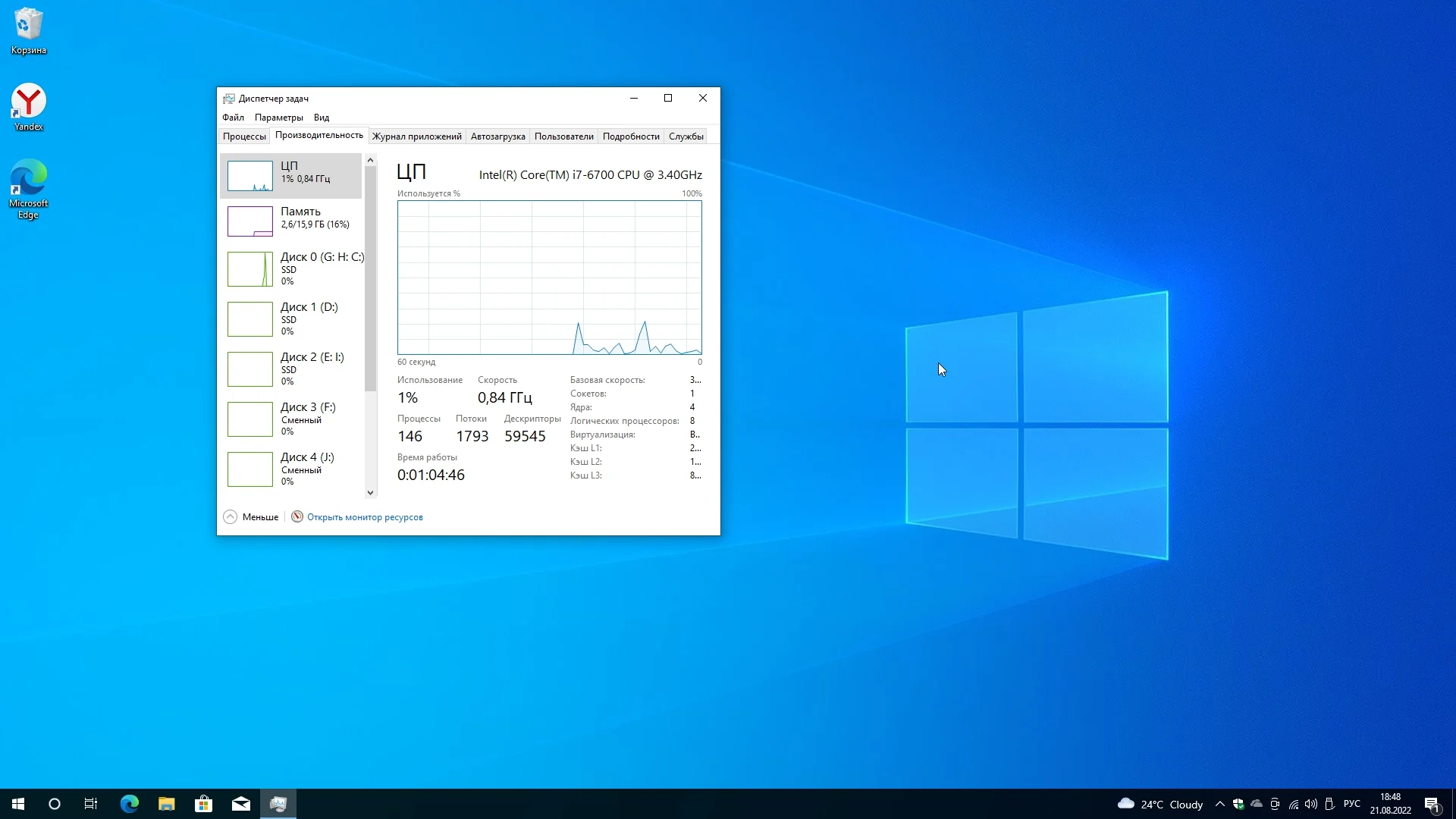The height and width of the screenshot is (819, 1456).
Task: Open notification center icon
Action: click(x=1432, y=805)
